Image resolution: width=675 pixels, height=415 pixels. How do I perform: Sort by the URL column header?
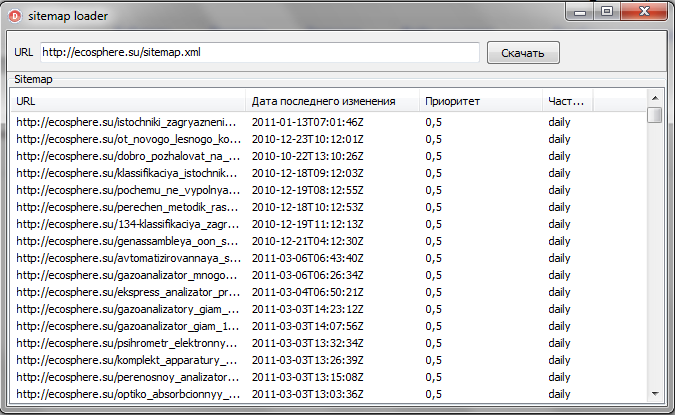(x=128, y=101)
